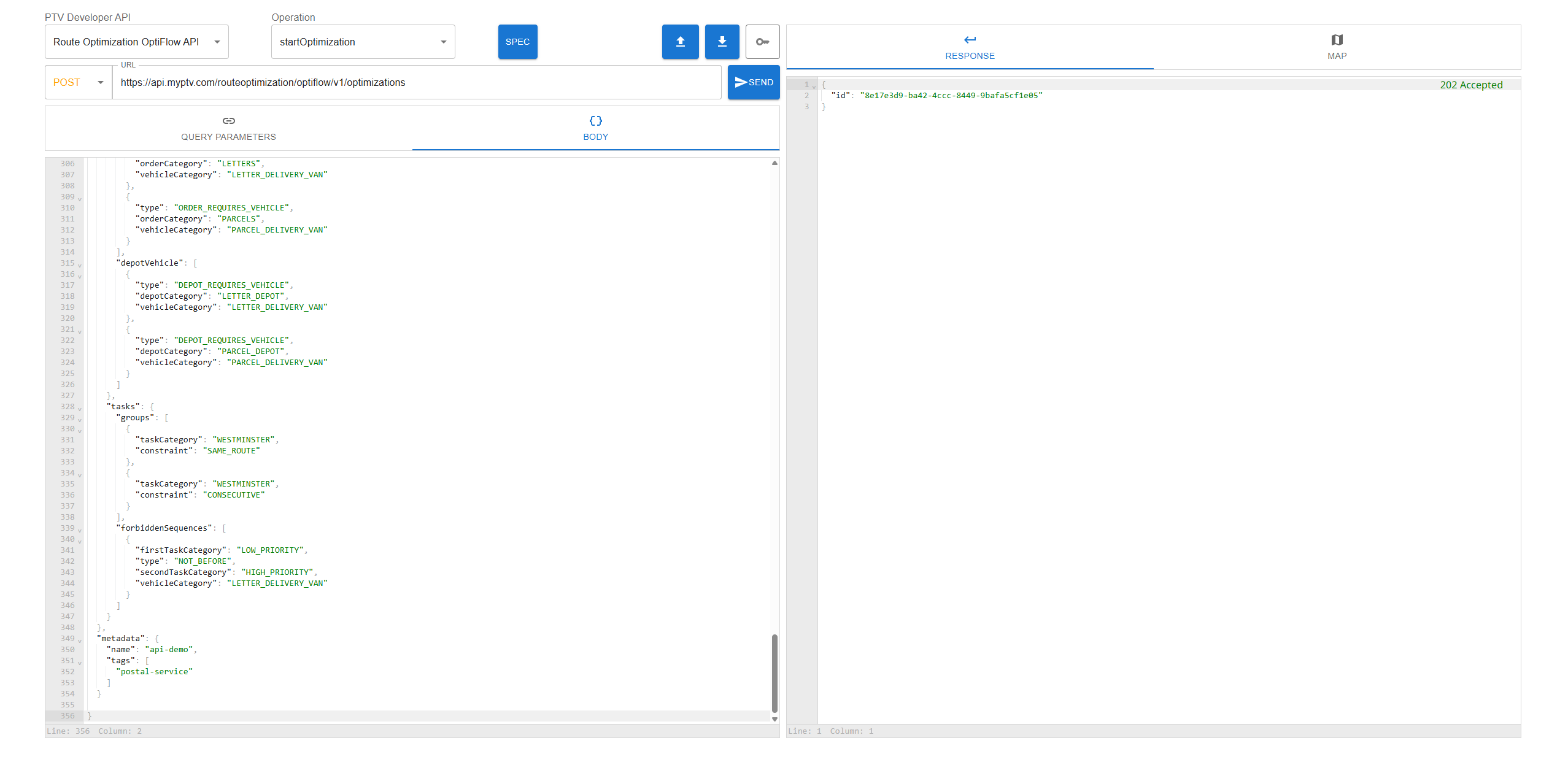Click the curly braces Body icon
Viewport: 1568px width, 762px height.
coord(595,121)
